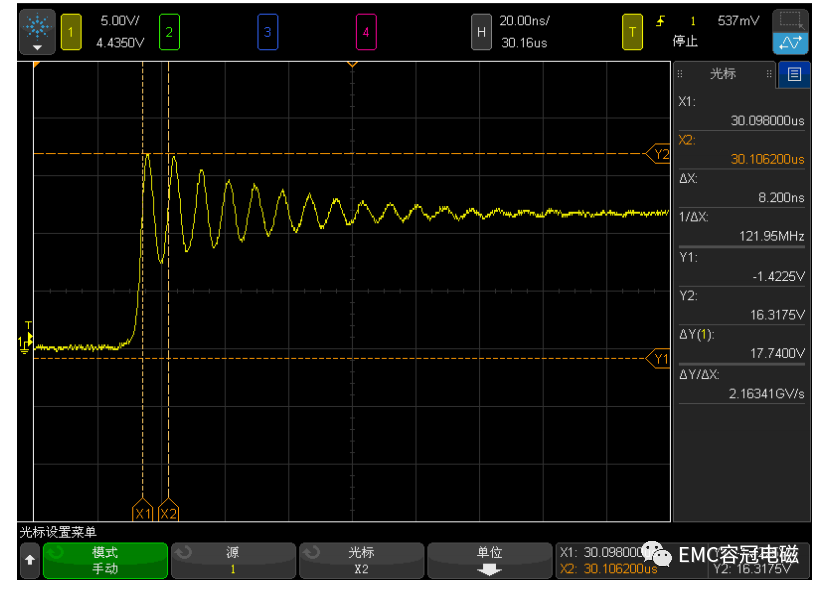Select the zoom box drawing icon
The width and height of the screenshot is (826, 591).
tap(791, 21)
